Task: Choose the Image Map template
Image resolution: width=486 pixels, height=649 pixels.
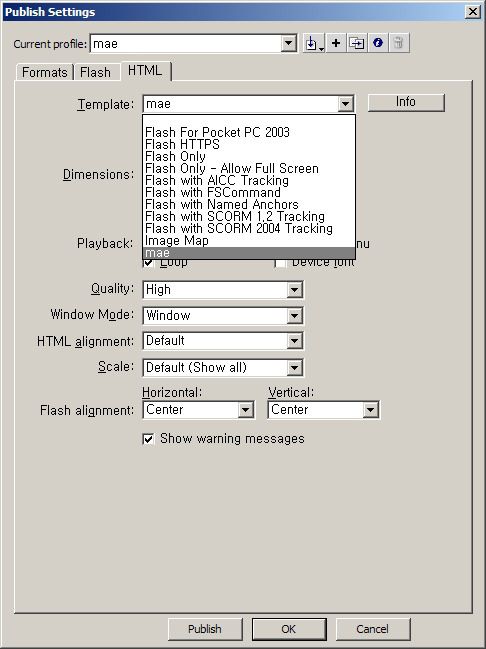Action: [248, 240]
